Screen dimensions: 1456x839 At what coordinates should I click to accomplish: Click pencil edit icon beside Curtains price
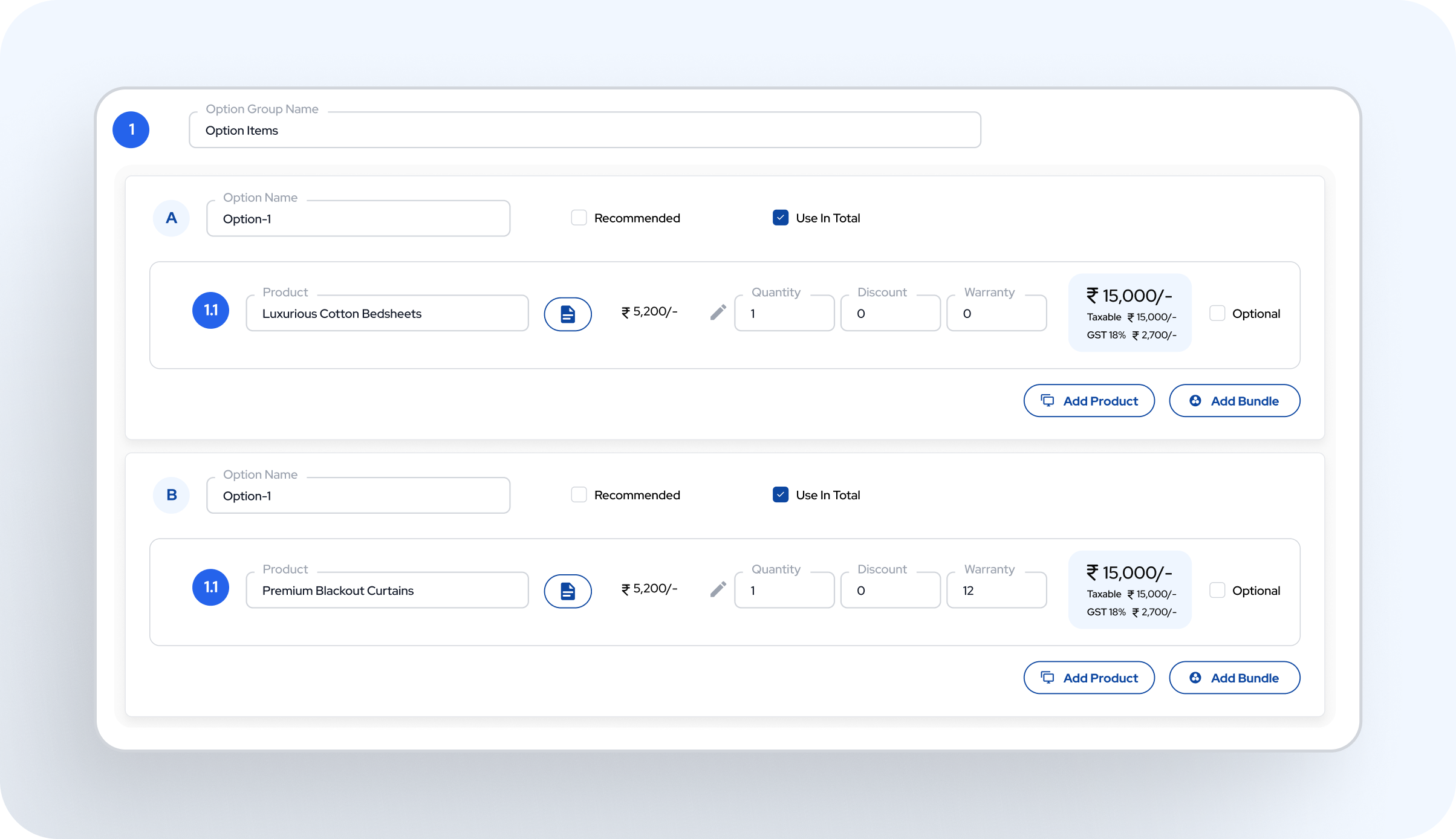pos(718,589)
